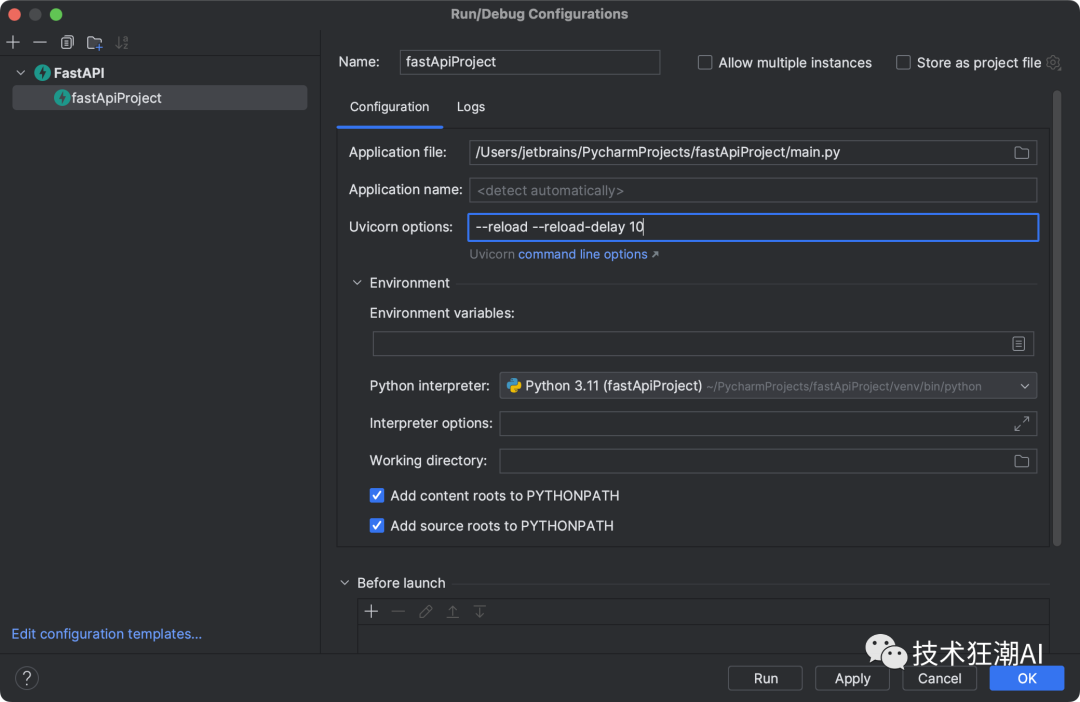Open the Environment variables editor icon
Image resolution: width=1080 pixels, height=702 pixels.
[x=1018, y=344]
